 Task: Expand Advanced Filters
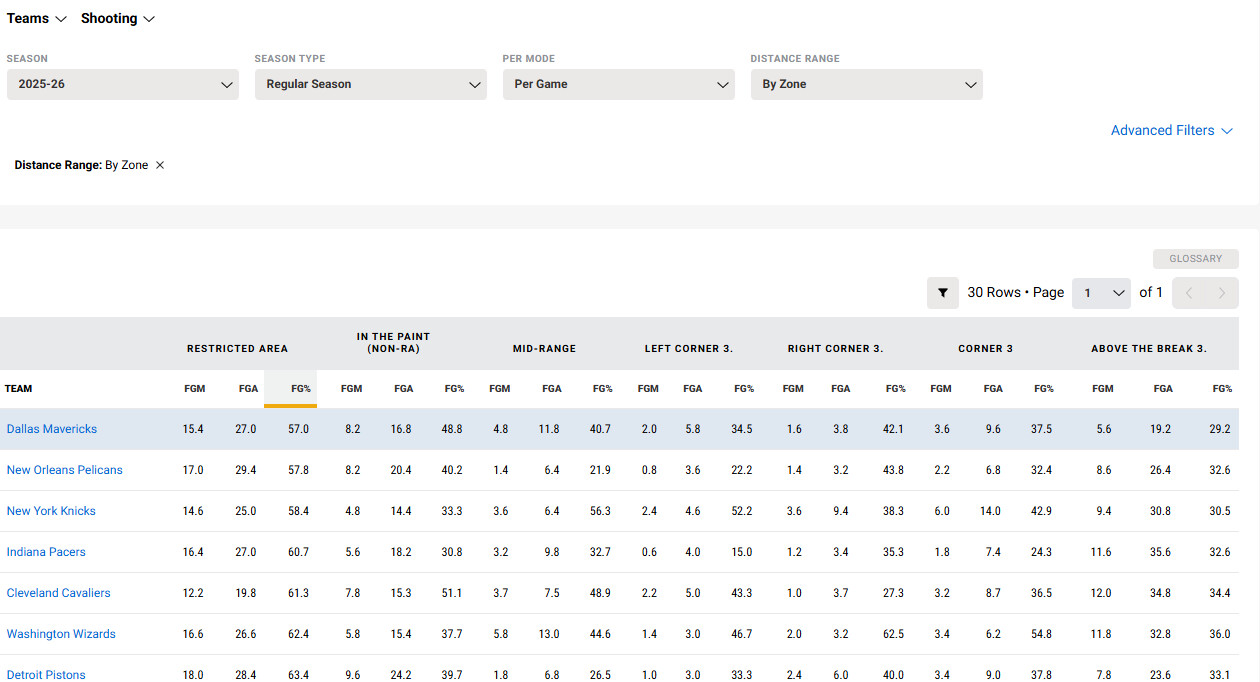(1172, 131)
